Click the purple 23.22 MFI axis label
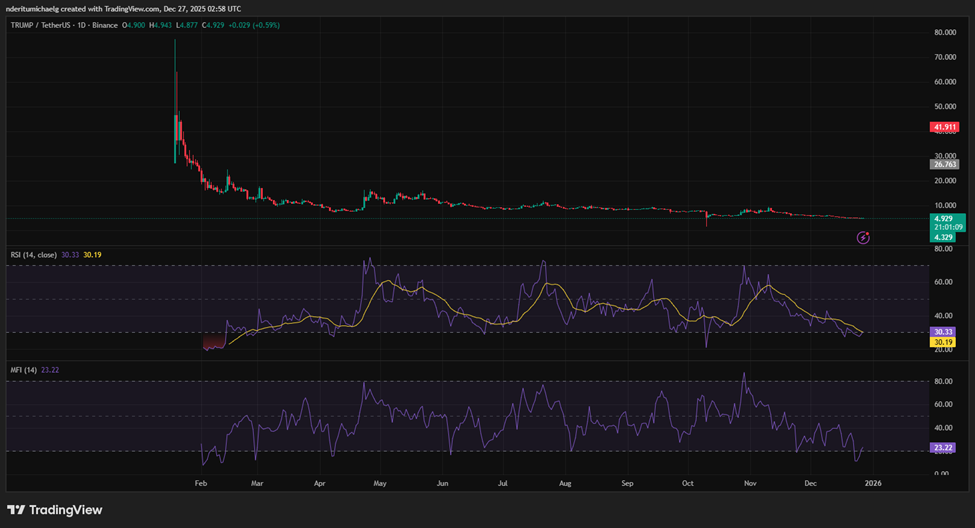Screen dimensions: 975x528 (945, 449)
